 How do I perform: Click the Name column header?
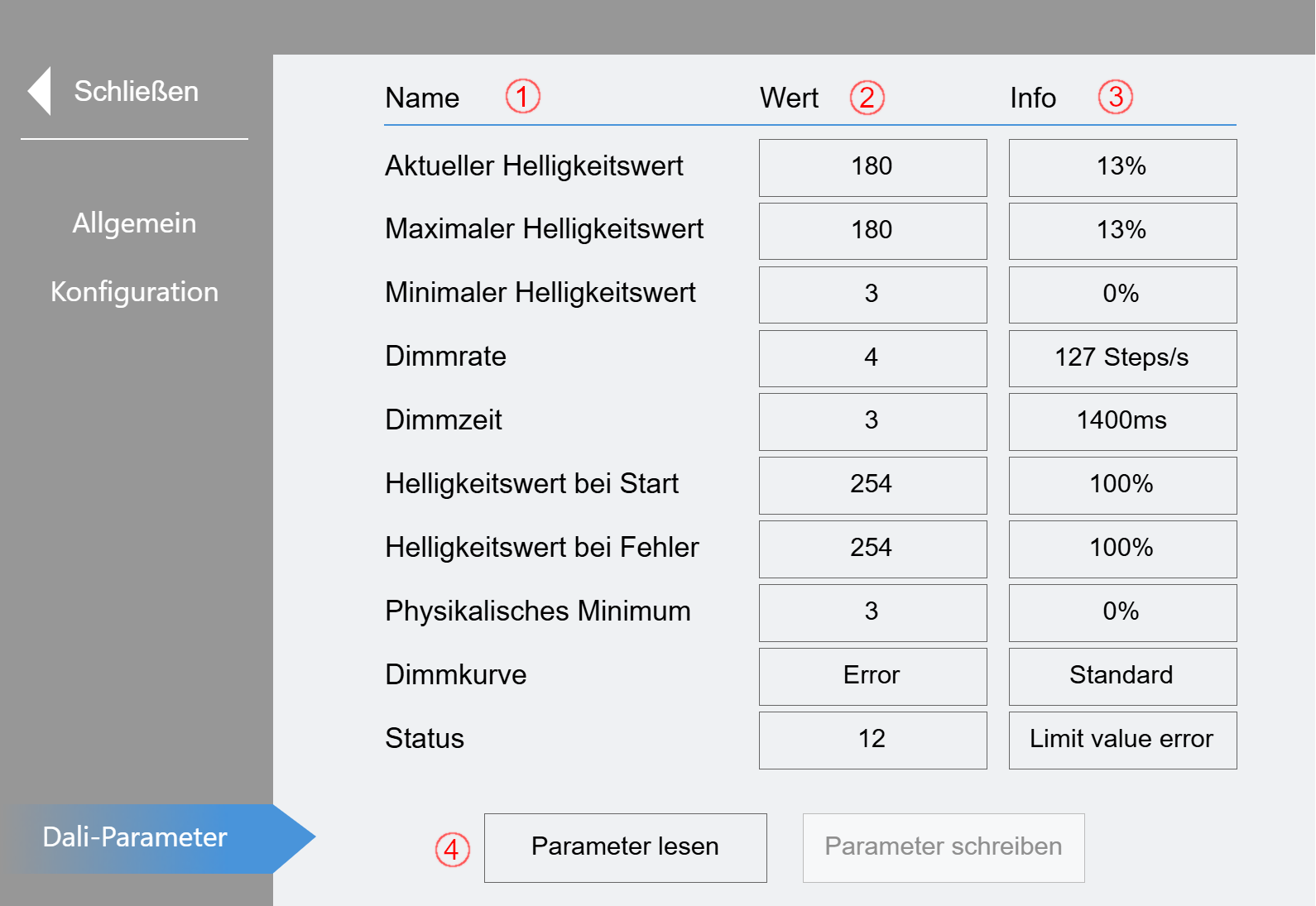pos(422,98)
